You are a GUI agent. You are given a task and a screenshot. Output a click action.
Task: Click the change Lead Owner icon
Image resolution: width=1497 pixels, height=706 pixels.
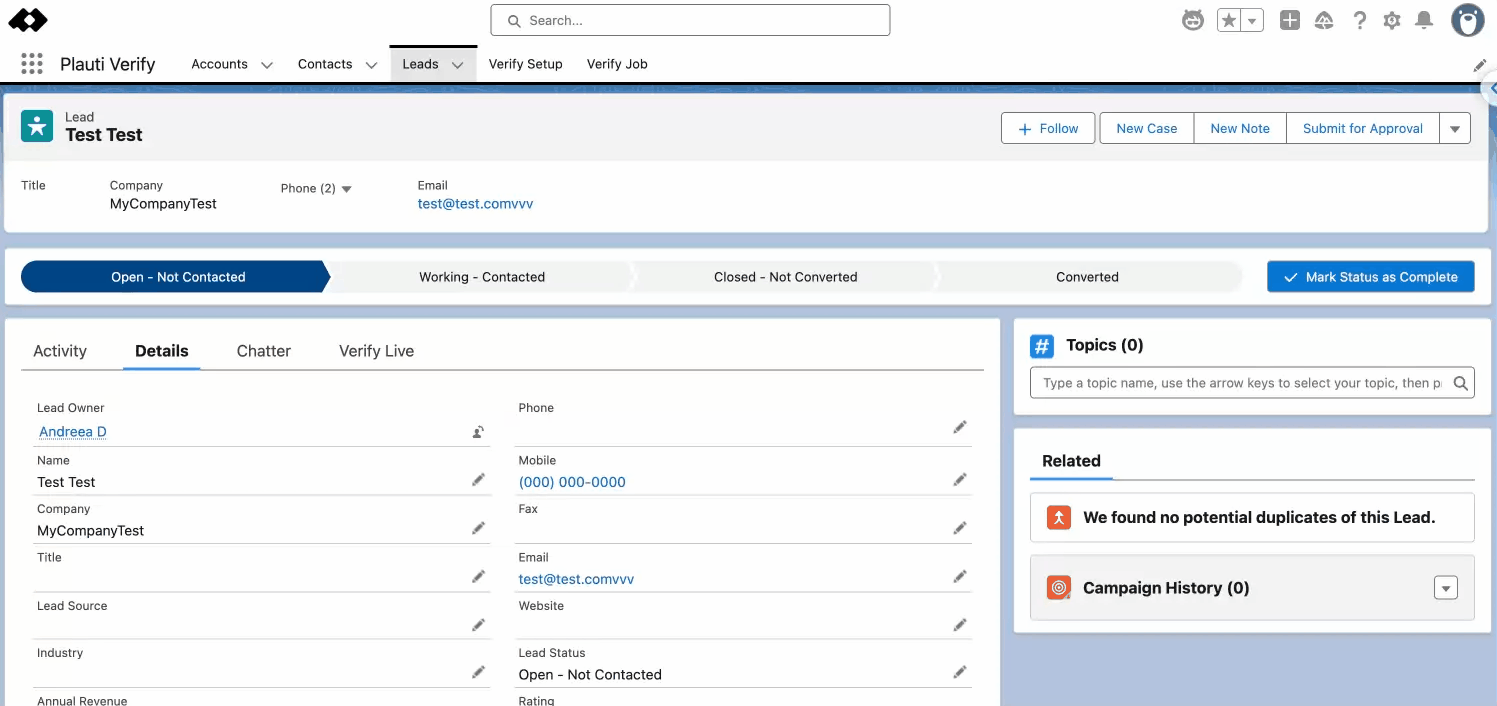coord(478,432)
